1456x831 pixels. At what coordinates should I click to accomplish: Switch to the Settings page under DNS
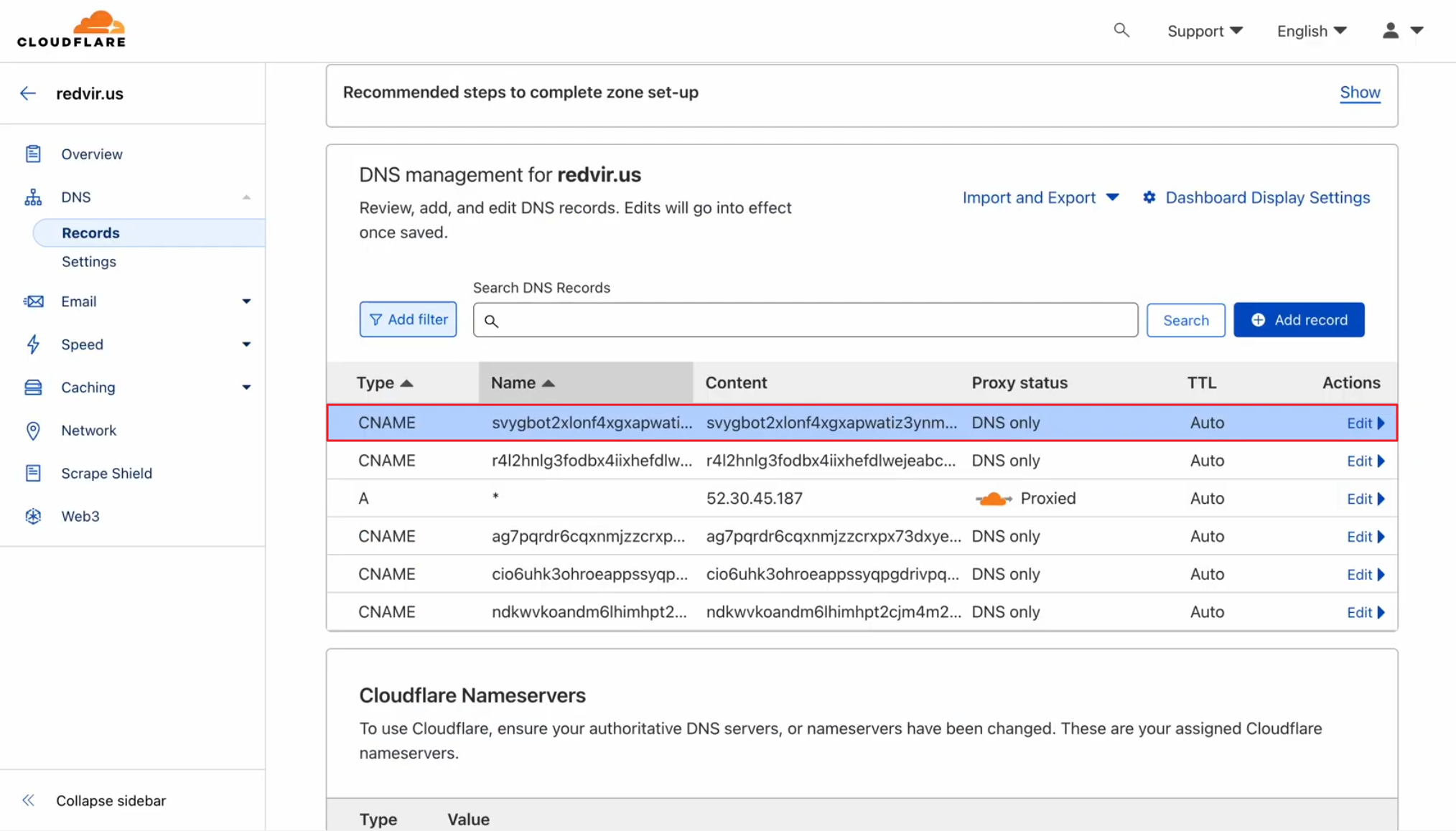tap(88, 261)
